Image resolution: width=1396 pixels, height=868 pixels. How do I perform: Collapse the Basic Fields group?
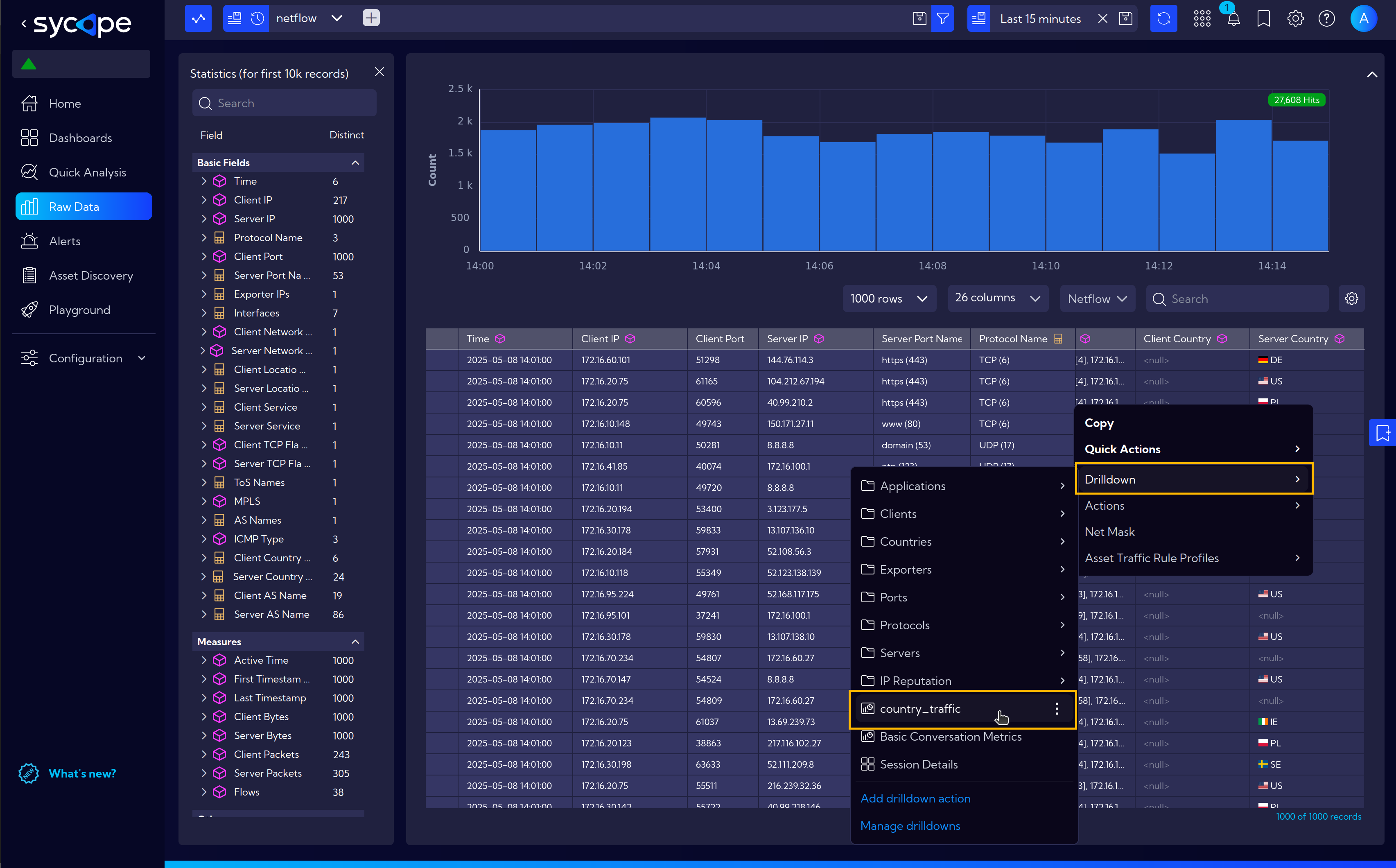point(355,163)
